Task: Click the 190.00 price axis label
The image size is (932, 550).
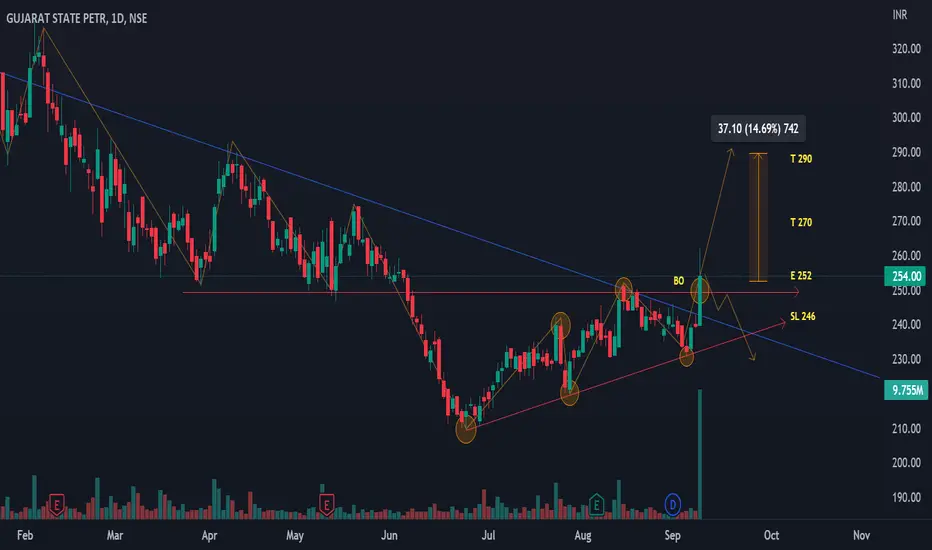Action: 906,497
